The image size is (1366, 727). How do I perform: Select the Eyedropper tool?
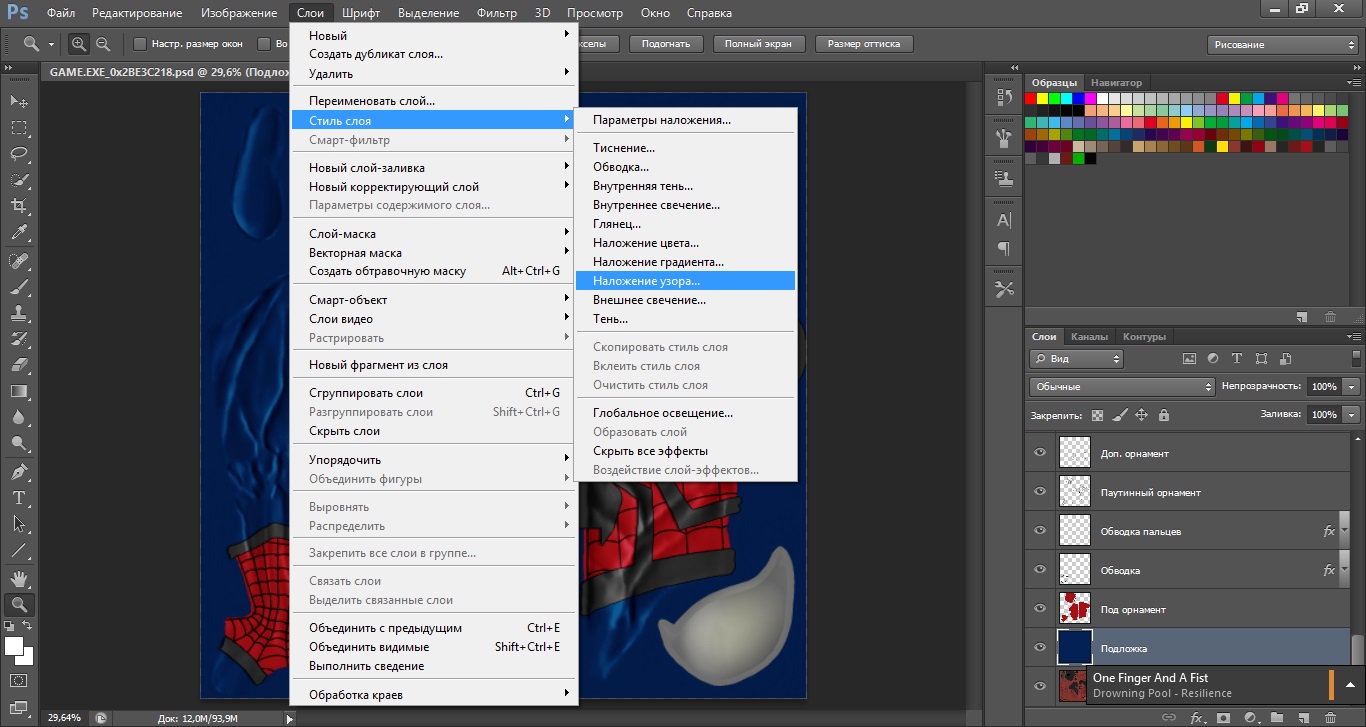pos(19,233)
